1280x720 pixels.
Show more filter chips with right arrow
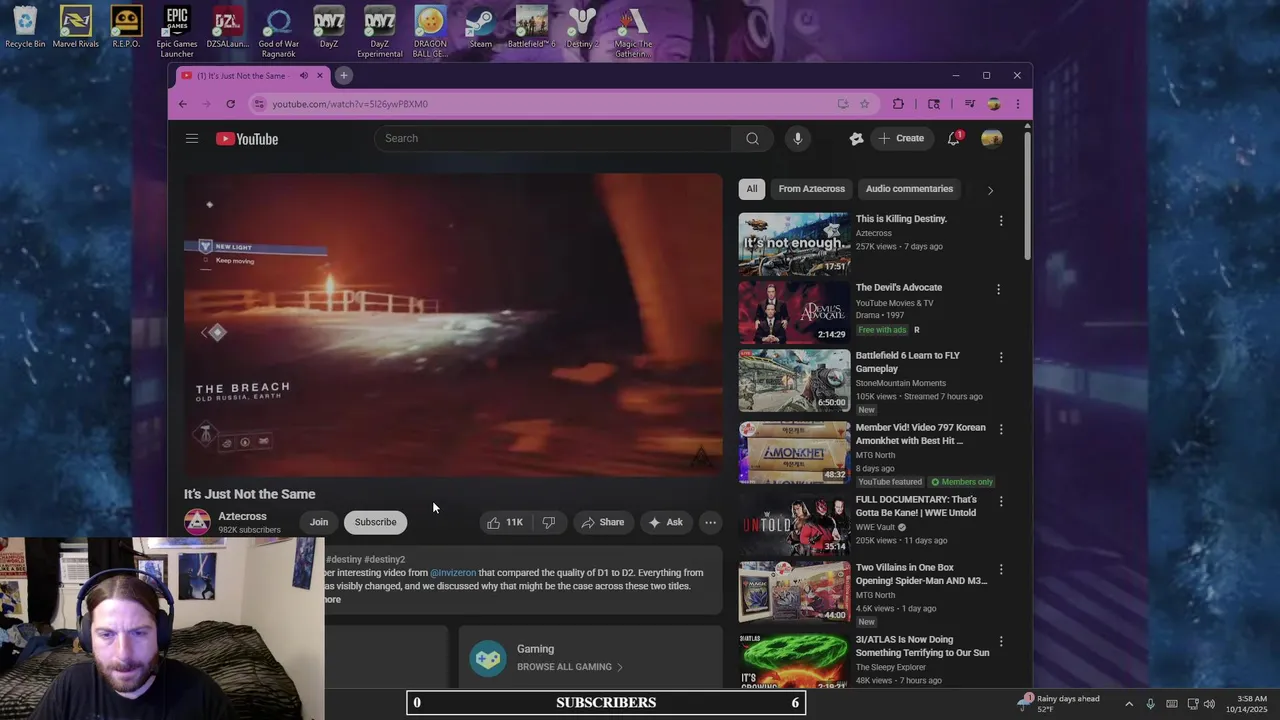(990, 190)
